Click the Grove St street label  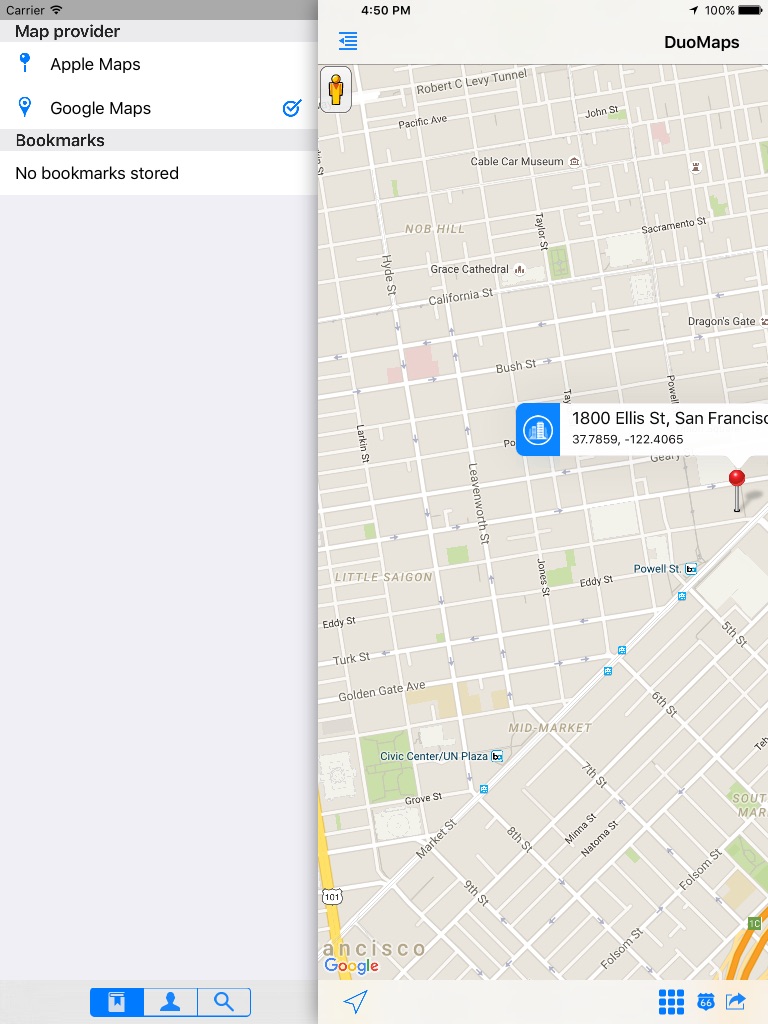point(423,798)
